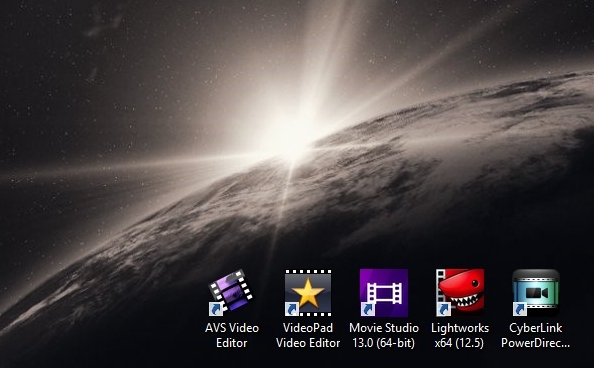
Task: Click the CyberLink PowerDirector camera icon
Action: click(x=536, y=293)
